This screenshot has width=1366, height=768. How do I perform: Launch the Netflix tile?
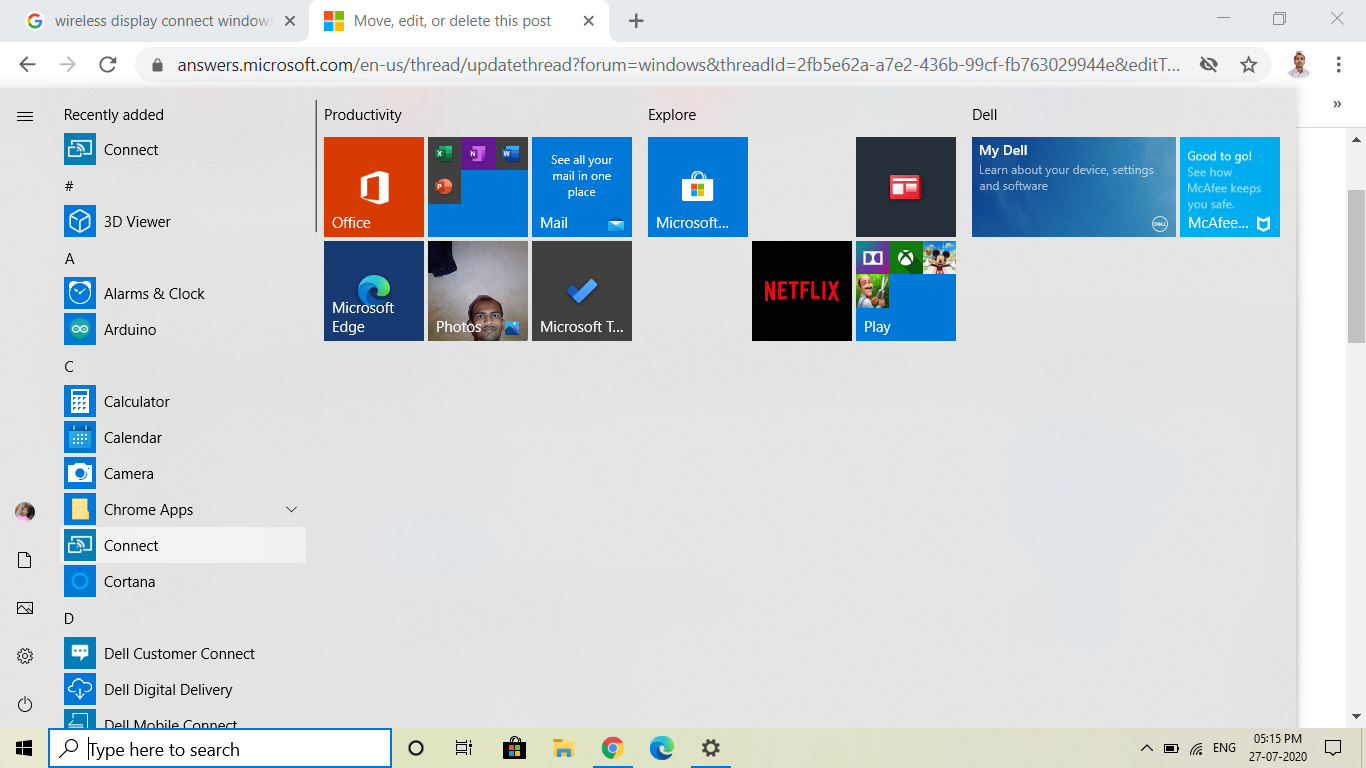click(x=802, y=291)
